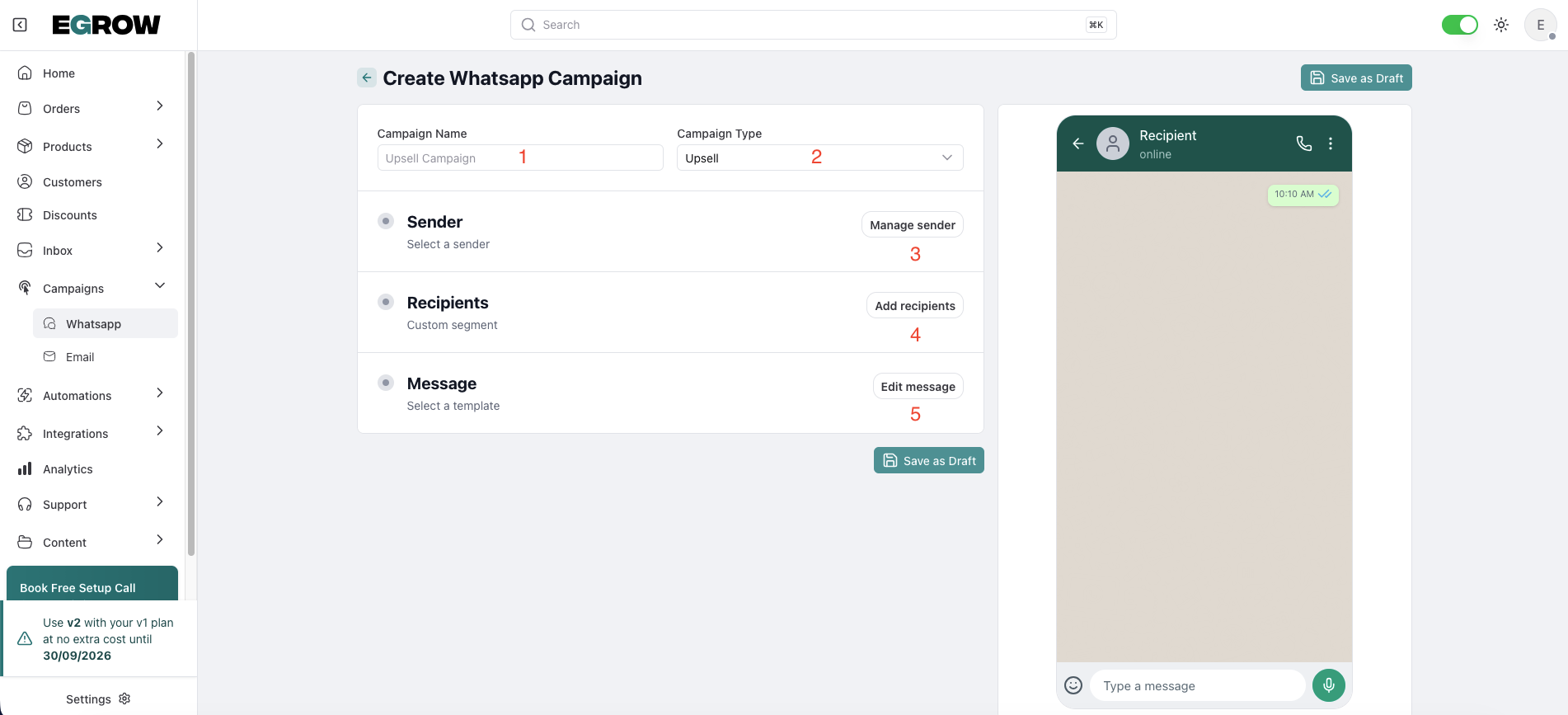Go to Analytics in sidebar

68,469
